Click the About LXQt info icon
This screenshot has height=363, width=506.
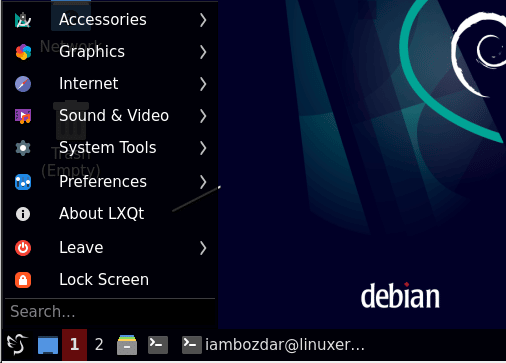23,214
